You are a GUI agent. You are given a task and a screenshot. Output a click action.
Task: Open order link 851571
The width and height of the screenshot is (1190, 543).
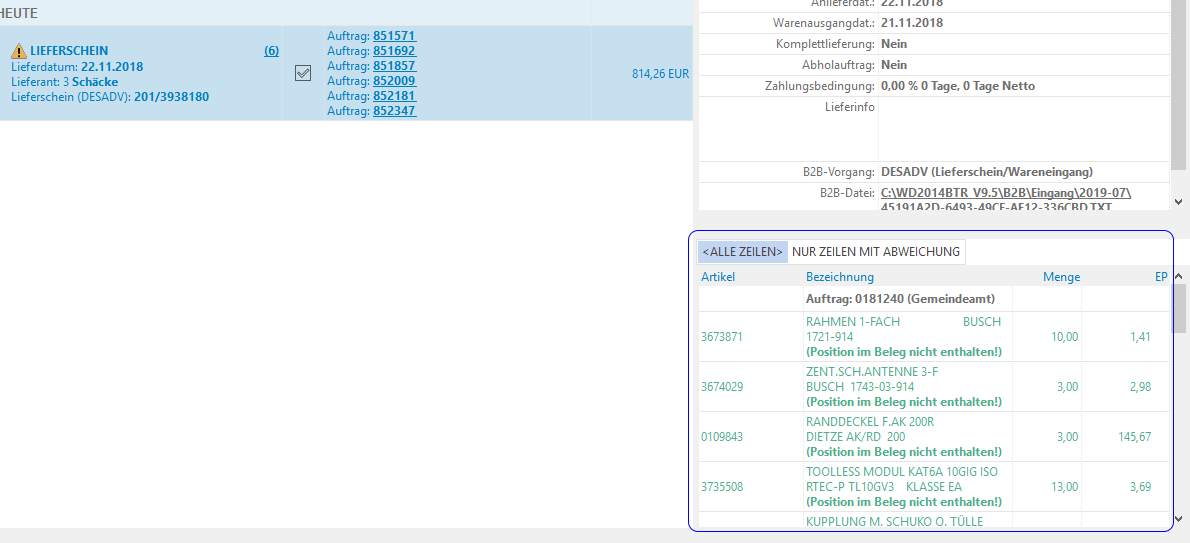pyautogui.click(x=394, y=36)
